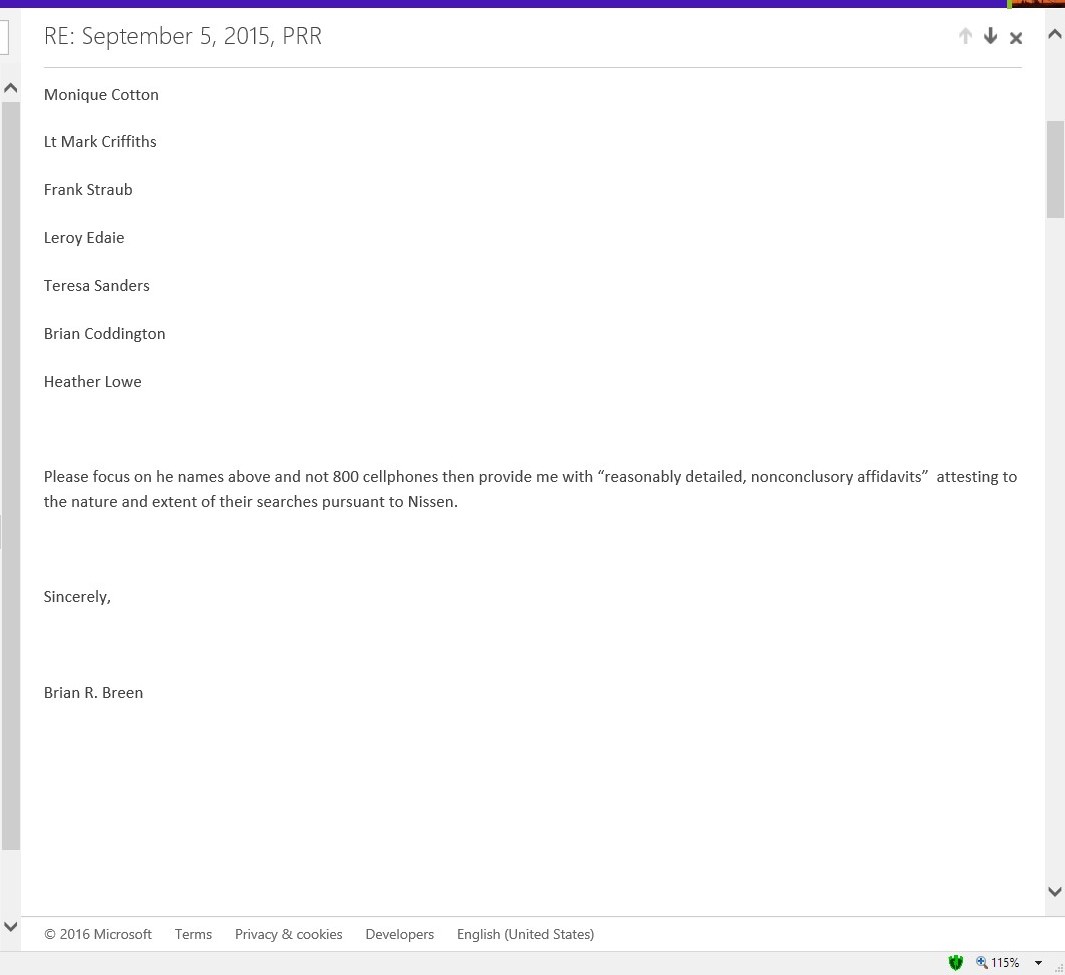The height and width of the screenshot is (975, 1065).
Task: Open the Developers footer link
Action: pos(399,934)
